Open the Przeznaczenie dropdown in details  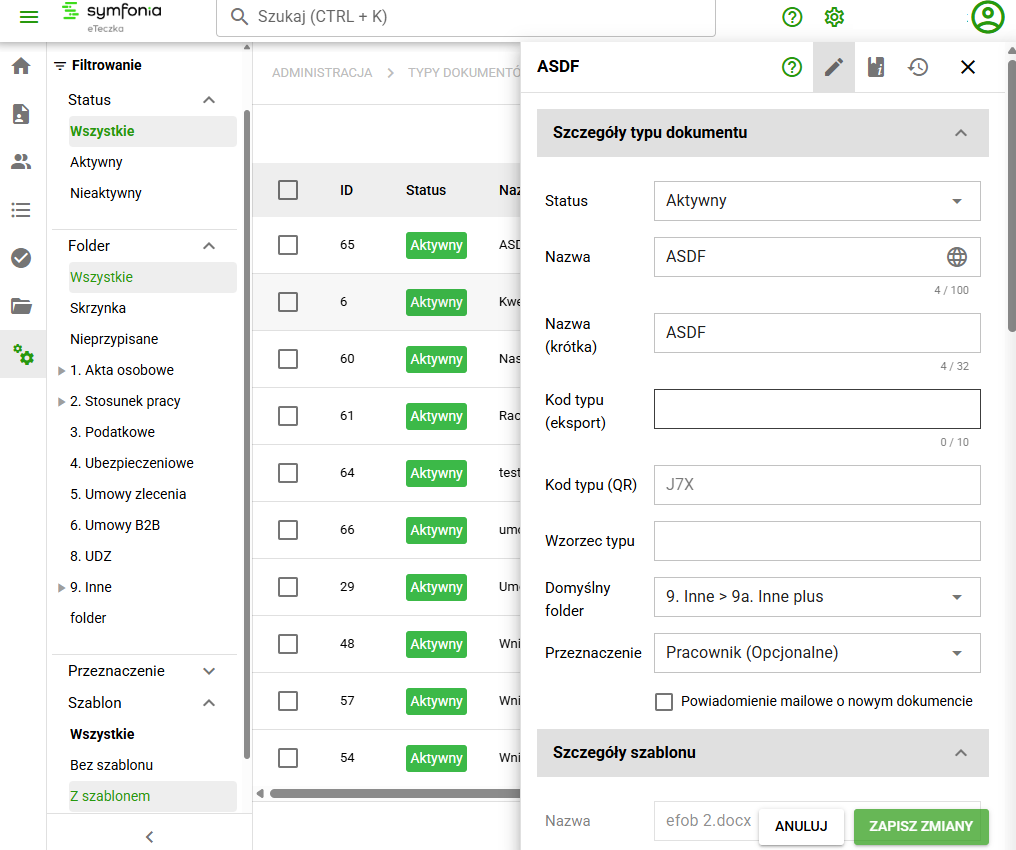(x=817, y=653)
